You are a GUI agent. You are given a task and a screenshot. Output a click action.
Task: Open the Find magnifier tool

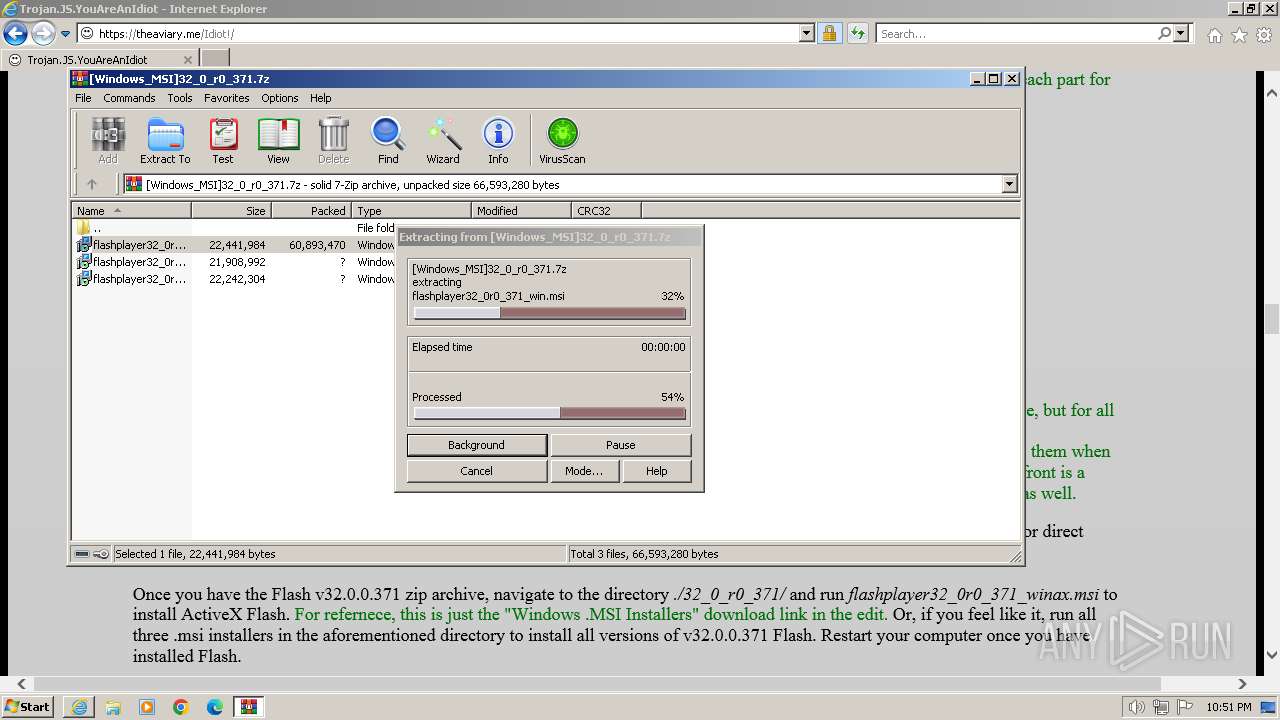(388, 140)
